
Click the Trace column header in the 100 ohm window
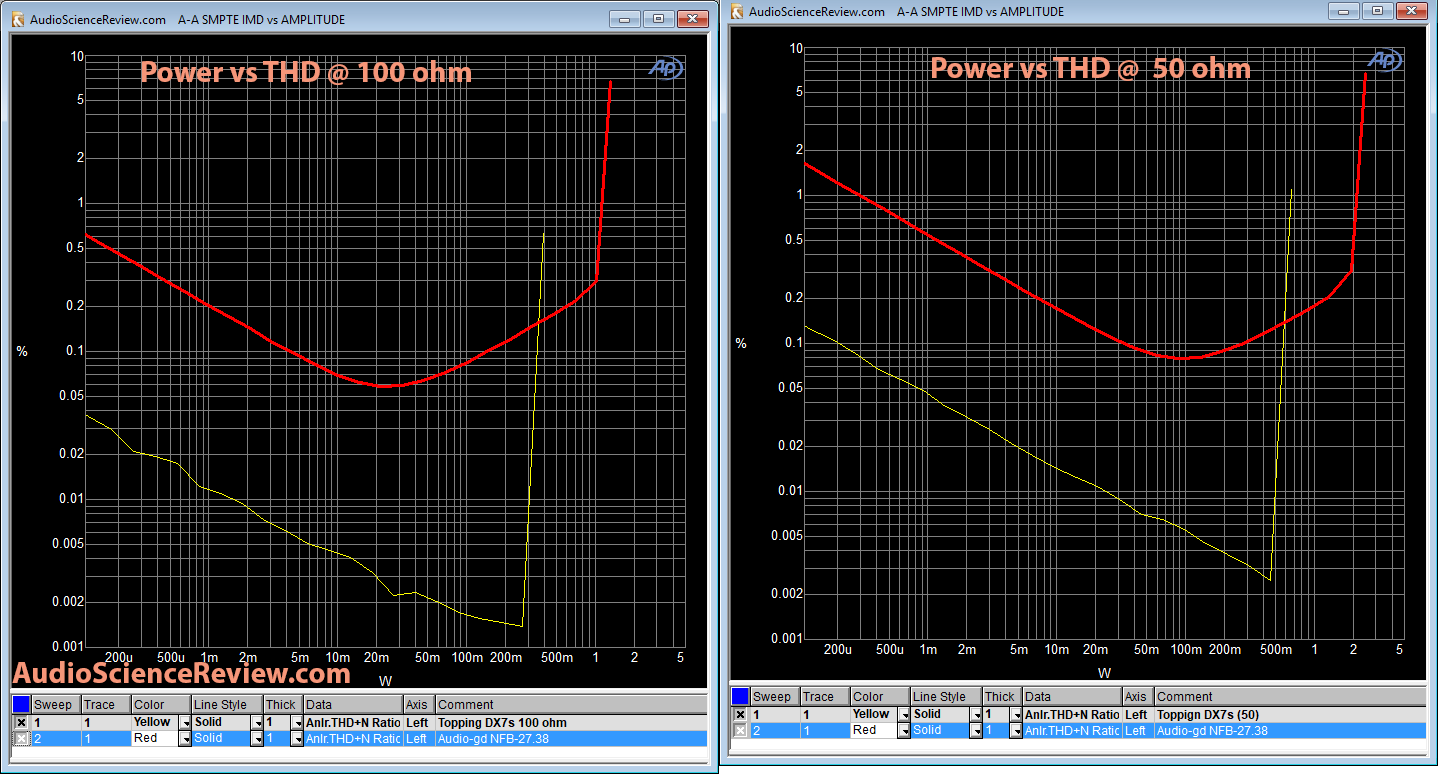pyautogui.click(x=106, y=704)
